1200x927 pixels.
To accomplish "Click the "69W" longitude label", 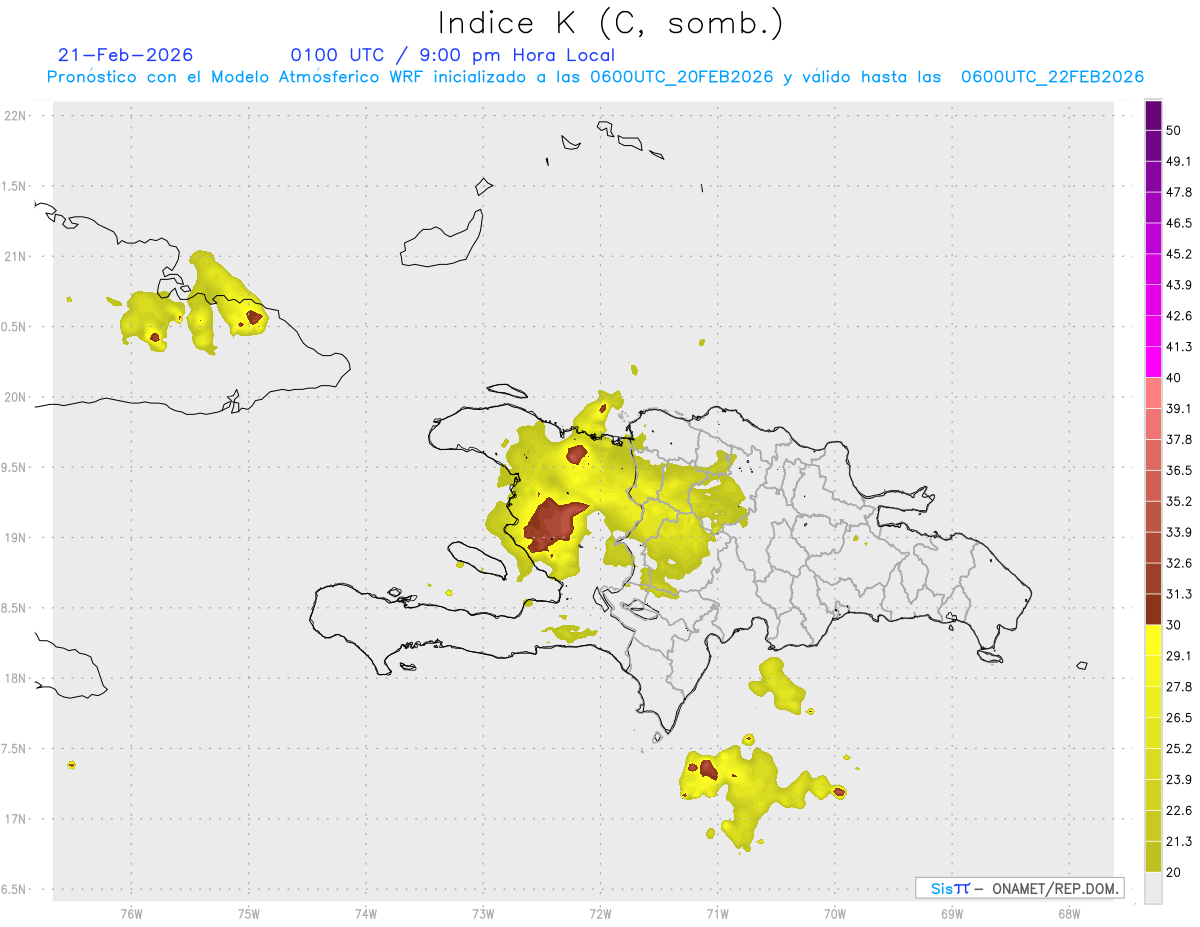I will tap(952, 914).
